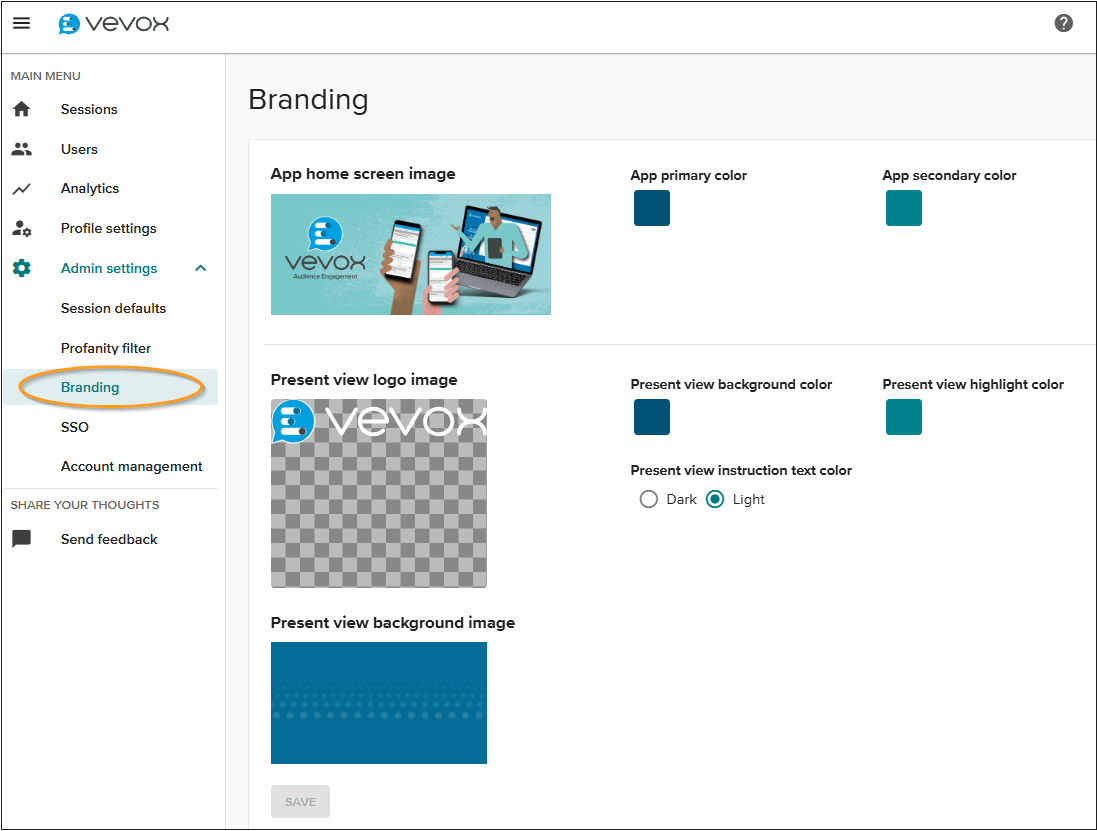
Task: Open App primary color swatch
Action: (652, 208)
